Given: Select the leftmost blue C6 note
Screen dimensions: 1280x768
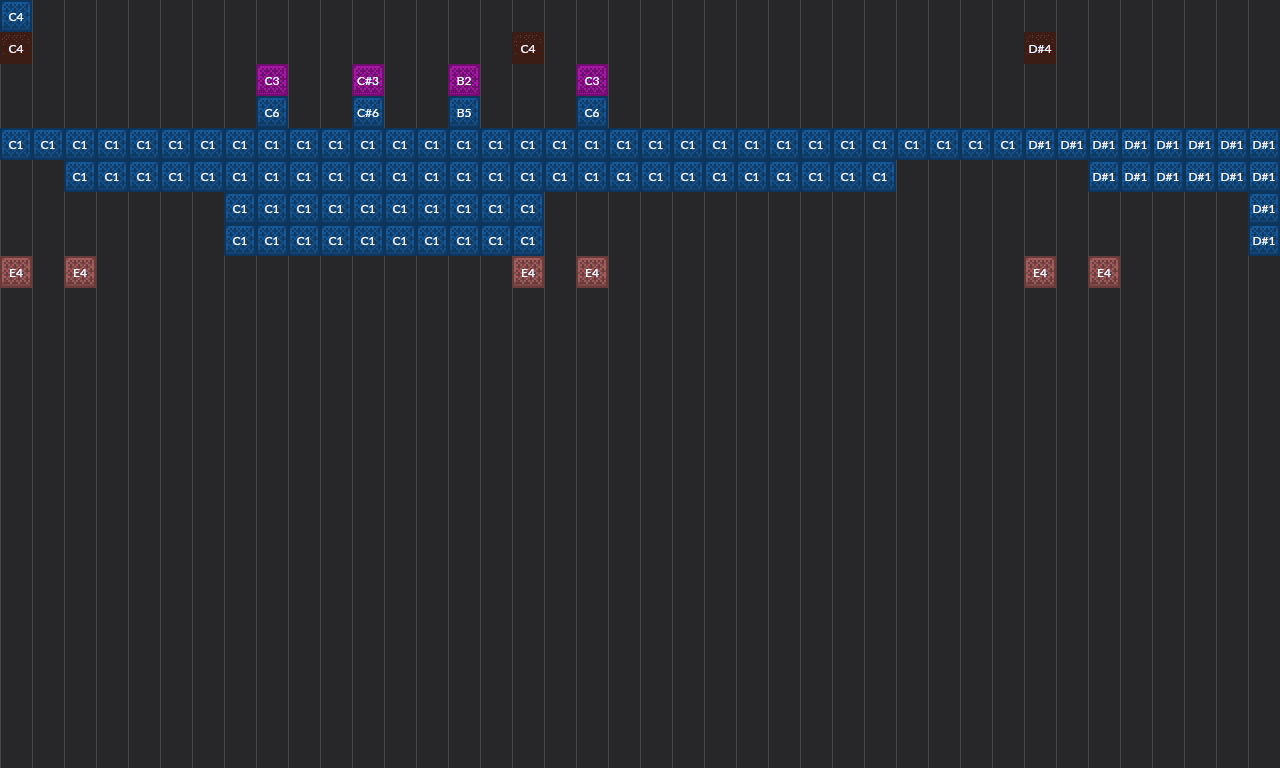Looking at the screenshot, I should 272,113.
